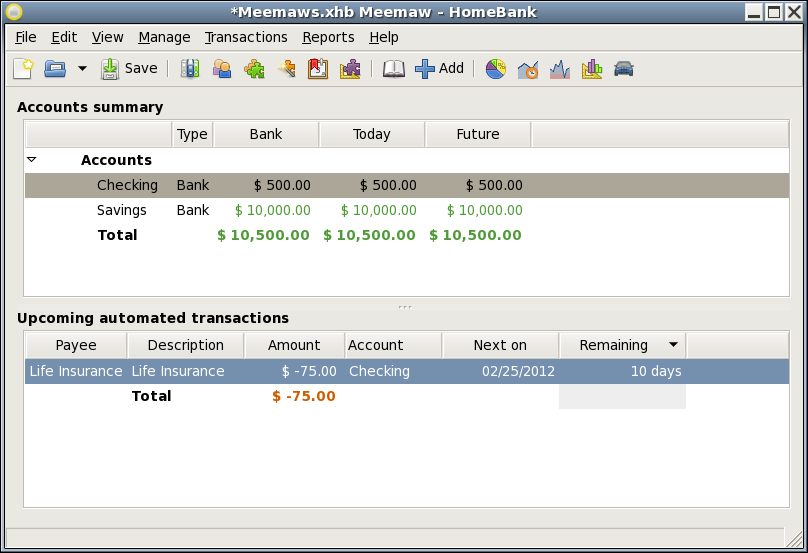
Task: Click the 02/25/2012 next date cell
Action: point(518,372)
